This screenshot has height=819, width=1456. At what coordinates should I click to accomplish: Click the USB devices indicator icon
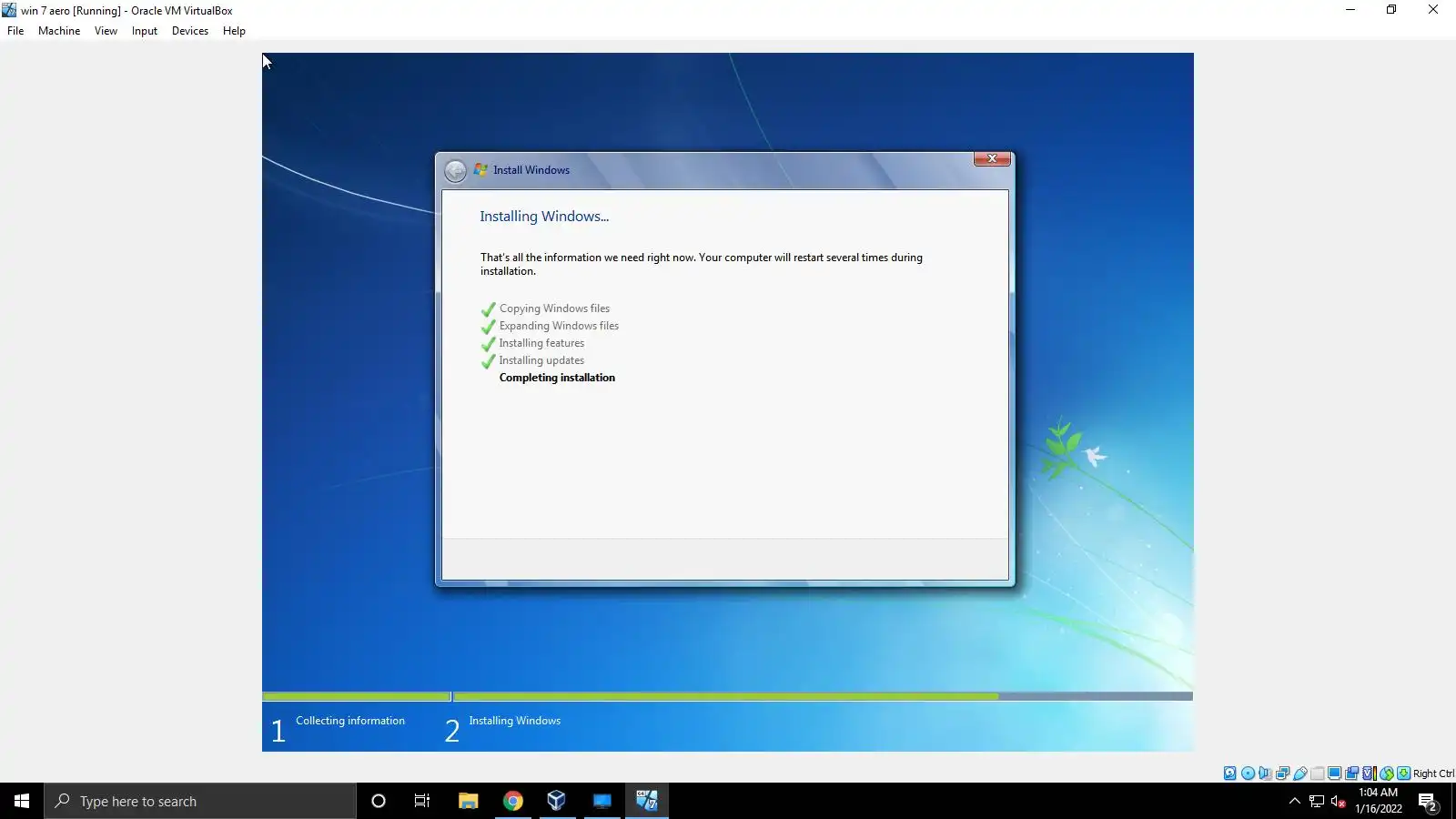pos(1300,773)
